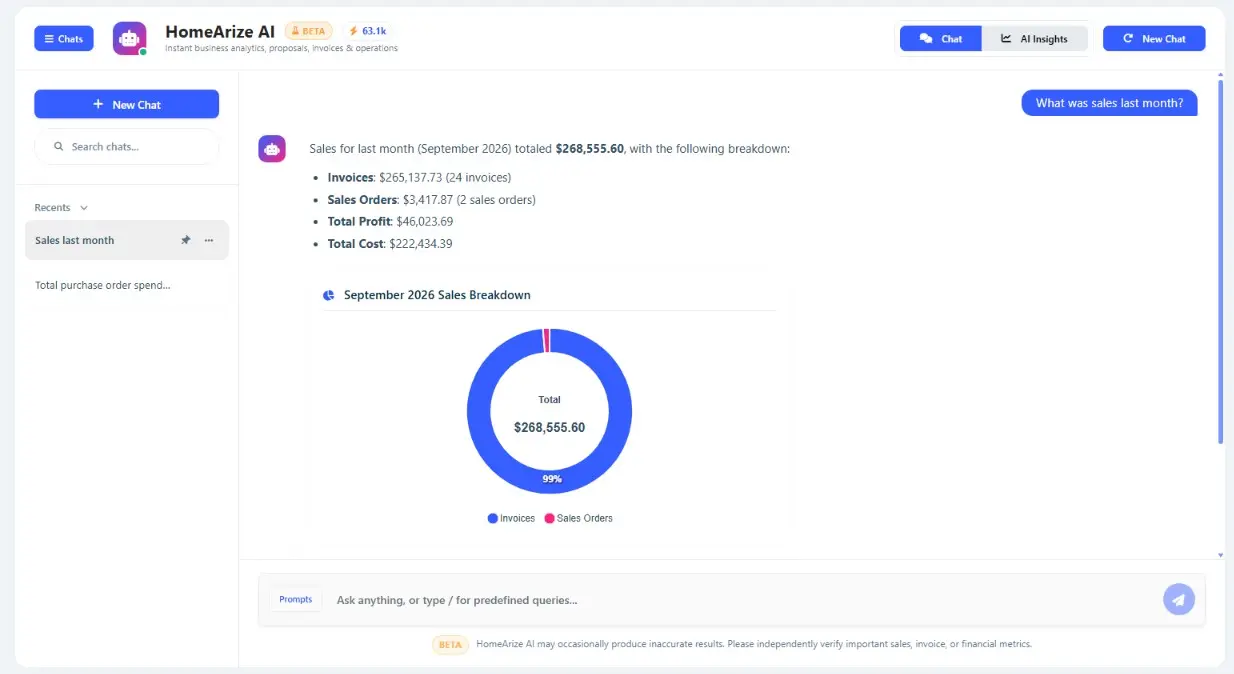Screen dimensions: 1234x674
Task: Switch to the AI Insights tab
Action: 1034,39
